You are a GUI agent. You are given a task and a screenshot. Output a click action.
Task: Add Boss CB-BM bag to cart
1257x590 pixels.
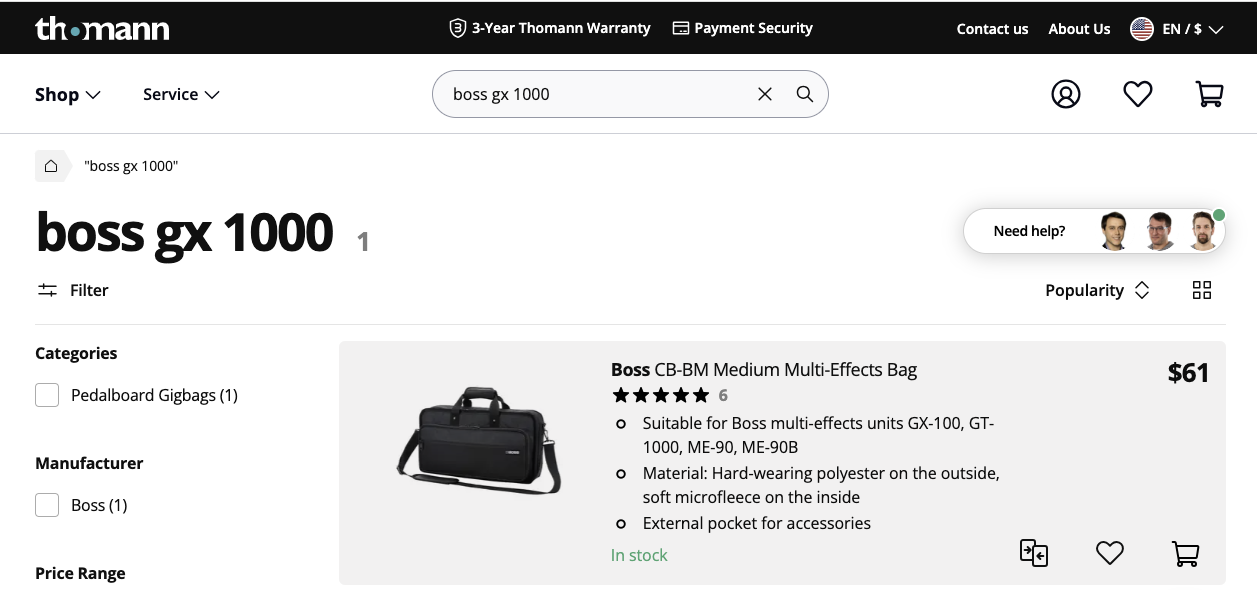pyautogui.click(x=1185, y=553)
